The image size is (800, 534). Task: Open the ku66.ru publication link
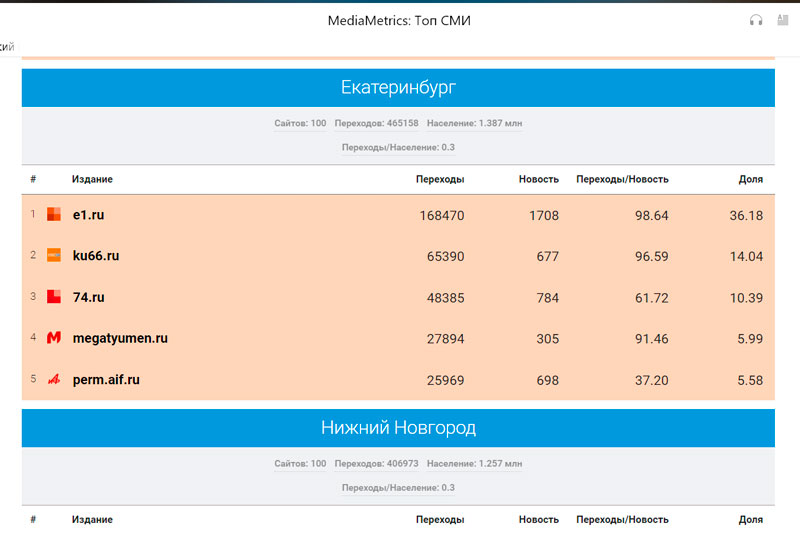coord(96,255)
